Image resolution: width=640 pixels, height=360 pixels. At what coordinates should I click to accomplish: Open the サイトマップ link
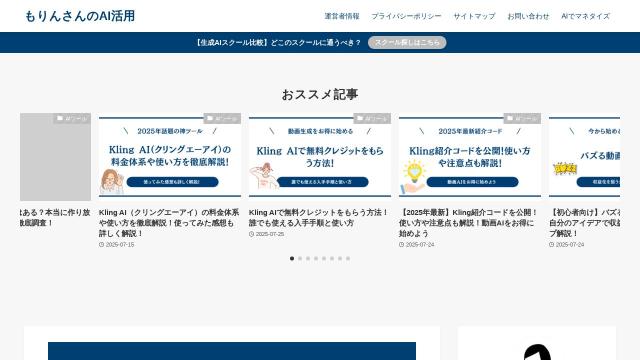click(474, 16)
